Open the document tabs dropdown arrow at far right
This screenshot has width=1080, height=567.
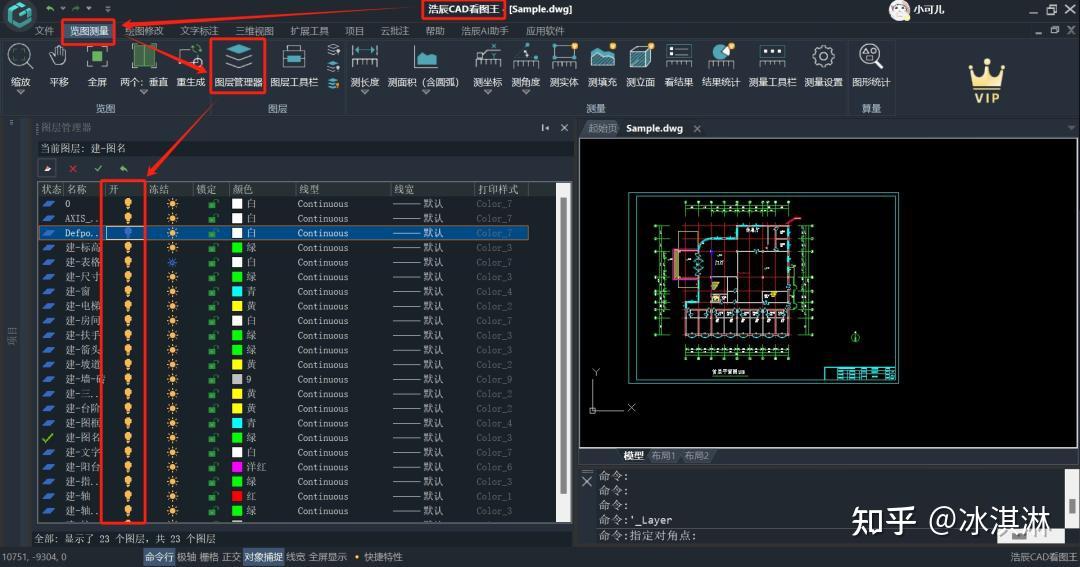click(1071, 128)
